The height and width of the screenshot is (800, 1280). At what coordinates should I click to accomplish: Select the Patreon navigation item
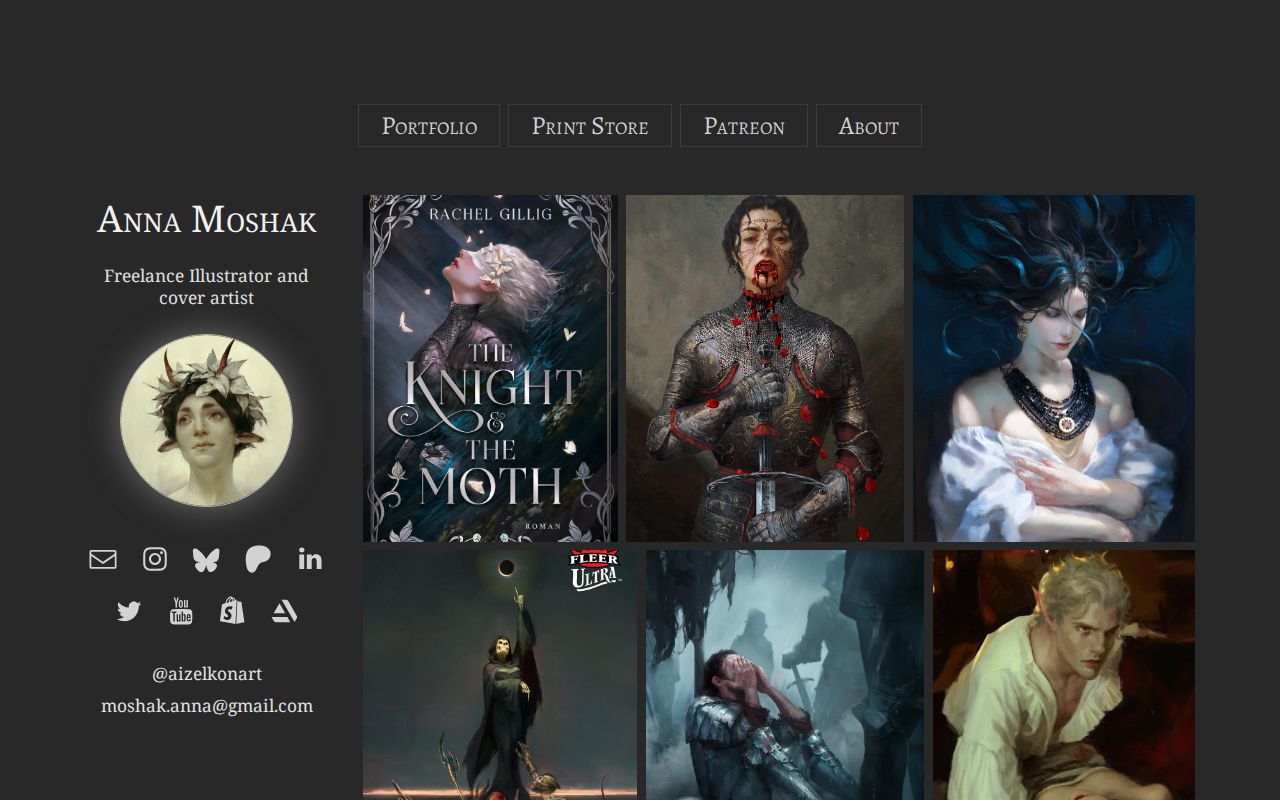tap(743, 125)
